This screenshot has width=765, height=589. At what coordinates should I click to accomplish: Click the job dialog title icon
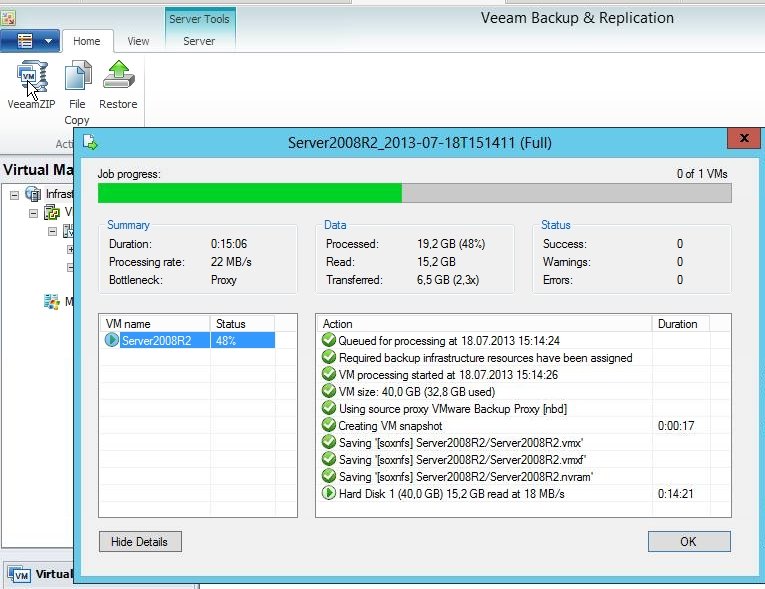click(x=90, y=142)
